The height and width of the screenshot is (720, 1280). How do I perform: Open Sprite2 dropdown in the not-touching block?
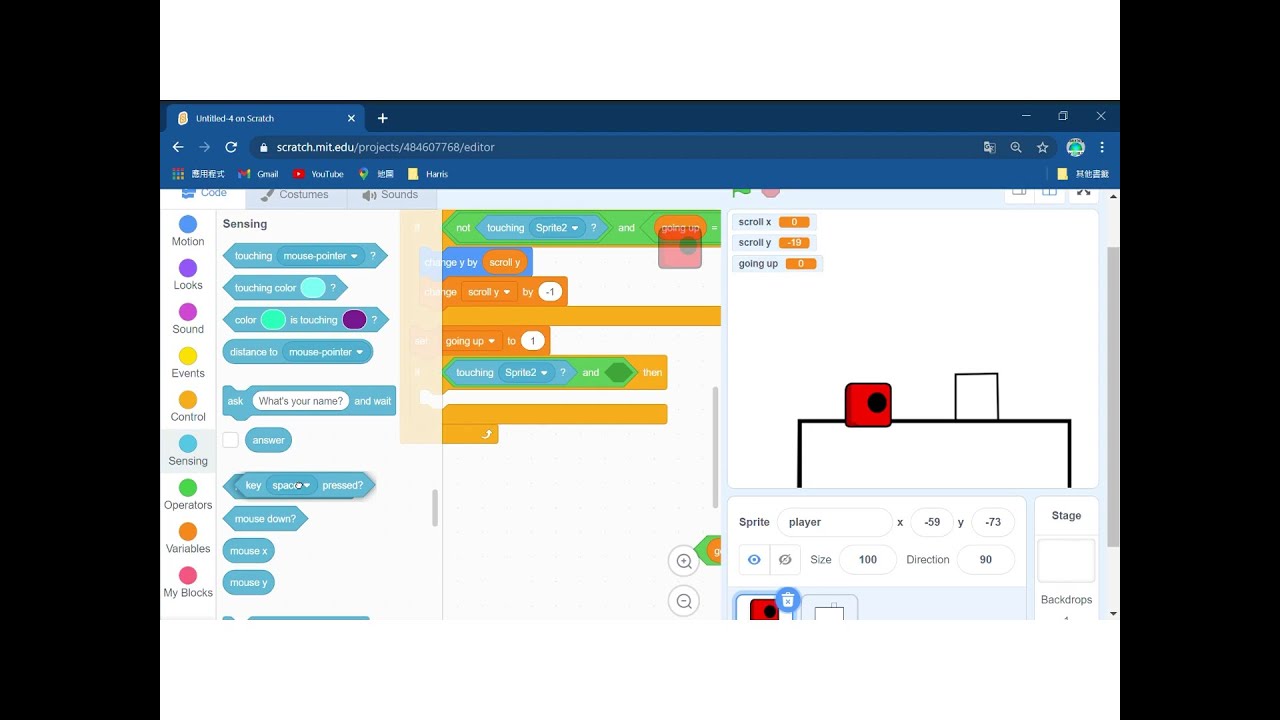pyautogui.click(x=557, y=228)
